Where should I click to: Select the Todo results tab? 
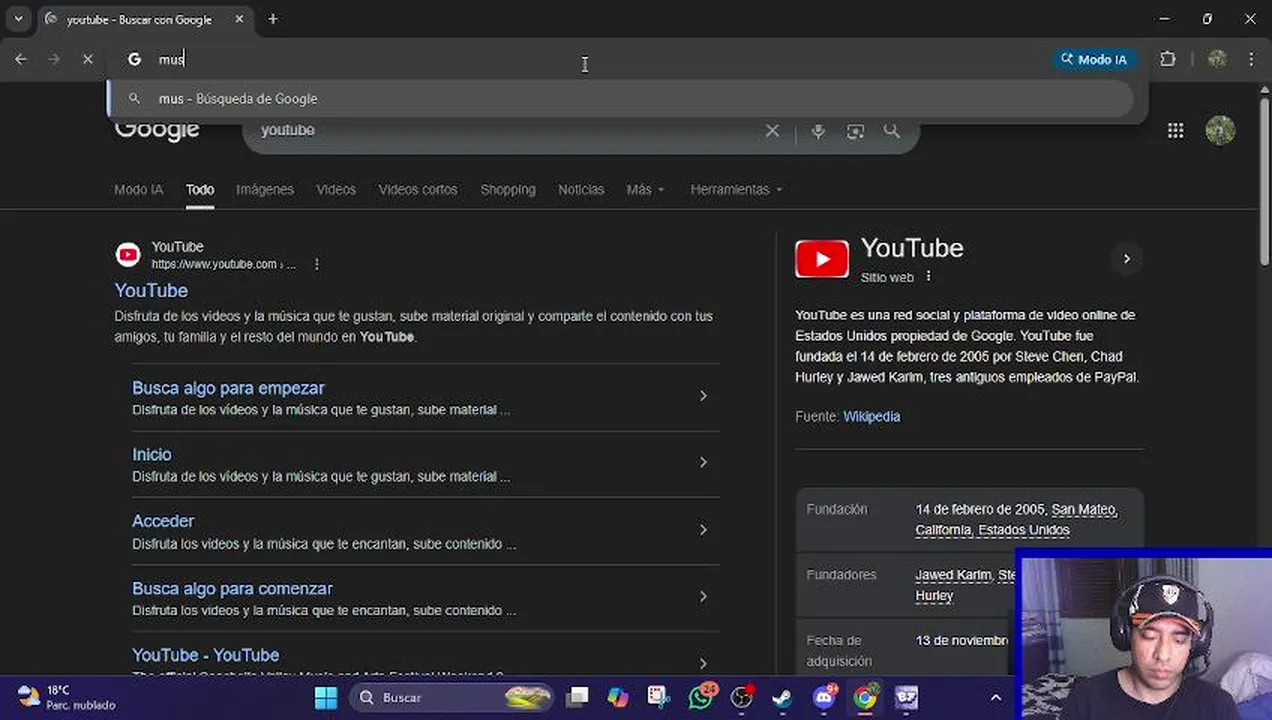[200, 189]
